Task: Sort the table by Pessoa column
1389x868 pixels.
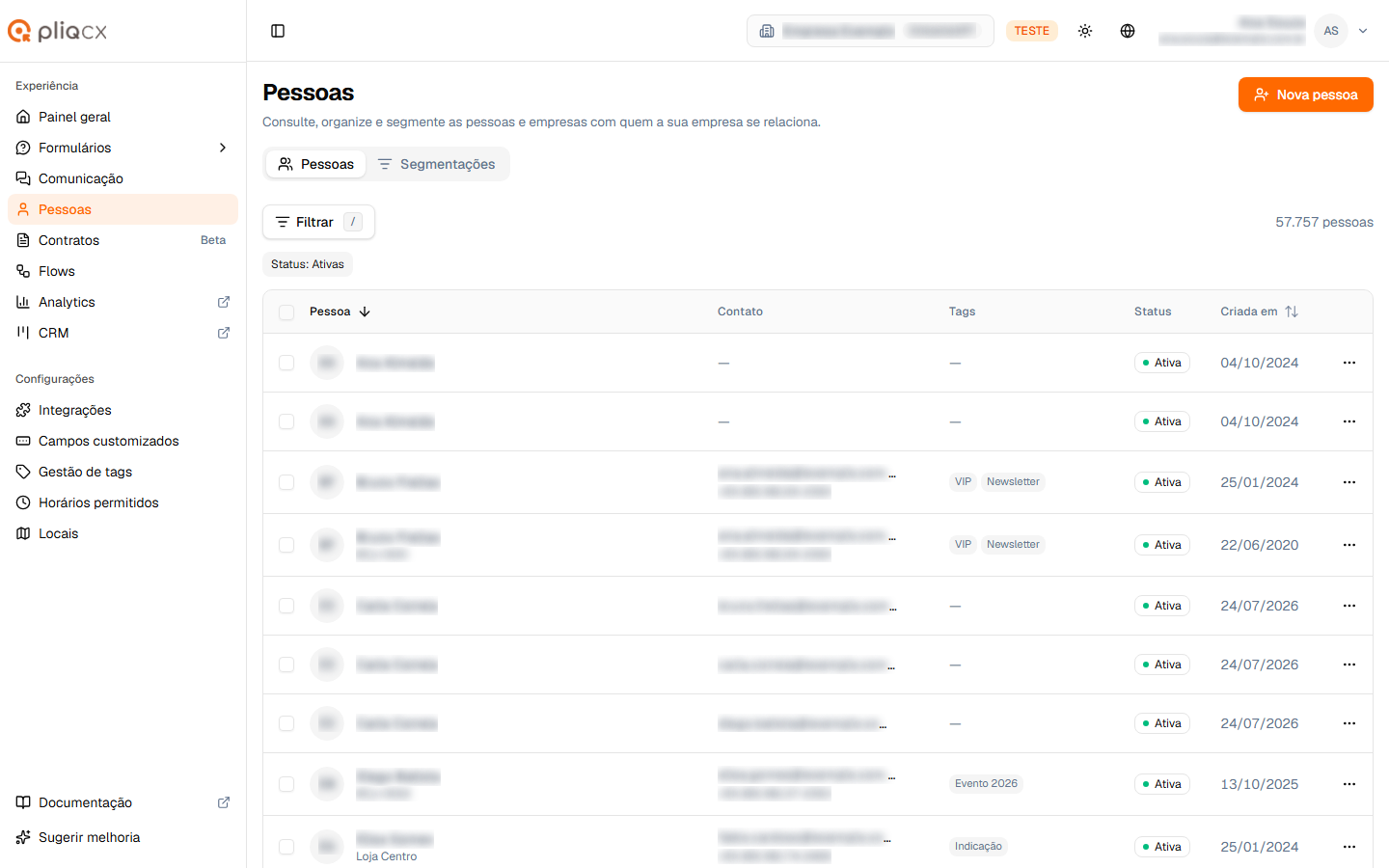Action: click(x=340, y=312)
